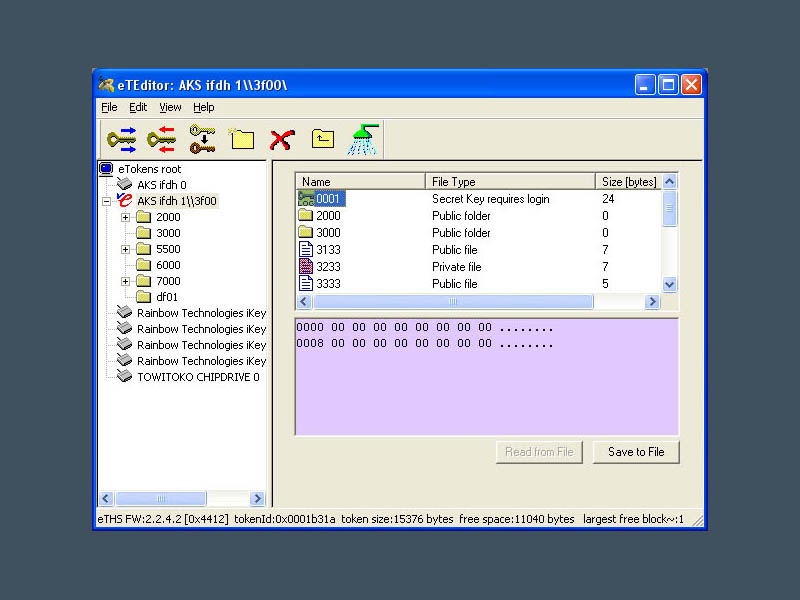This screenshot has height=600, width=800.
Task: Select the 'Private file' type cell
Action: tap(457, 266)
